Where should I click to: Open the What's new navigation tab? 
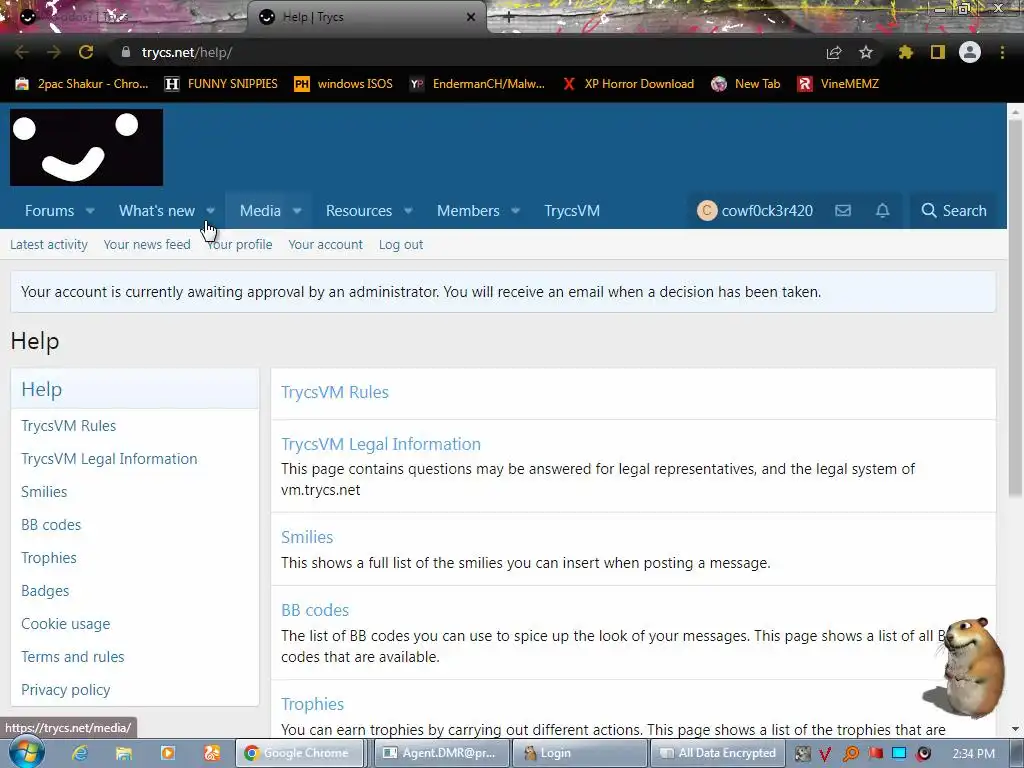pos(157,210)
